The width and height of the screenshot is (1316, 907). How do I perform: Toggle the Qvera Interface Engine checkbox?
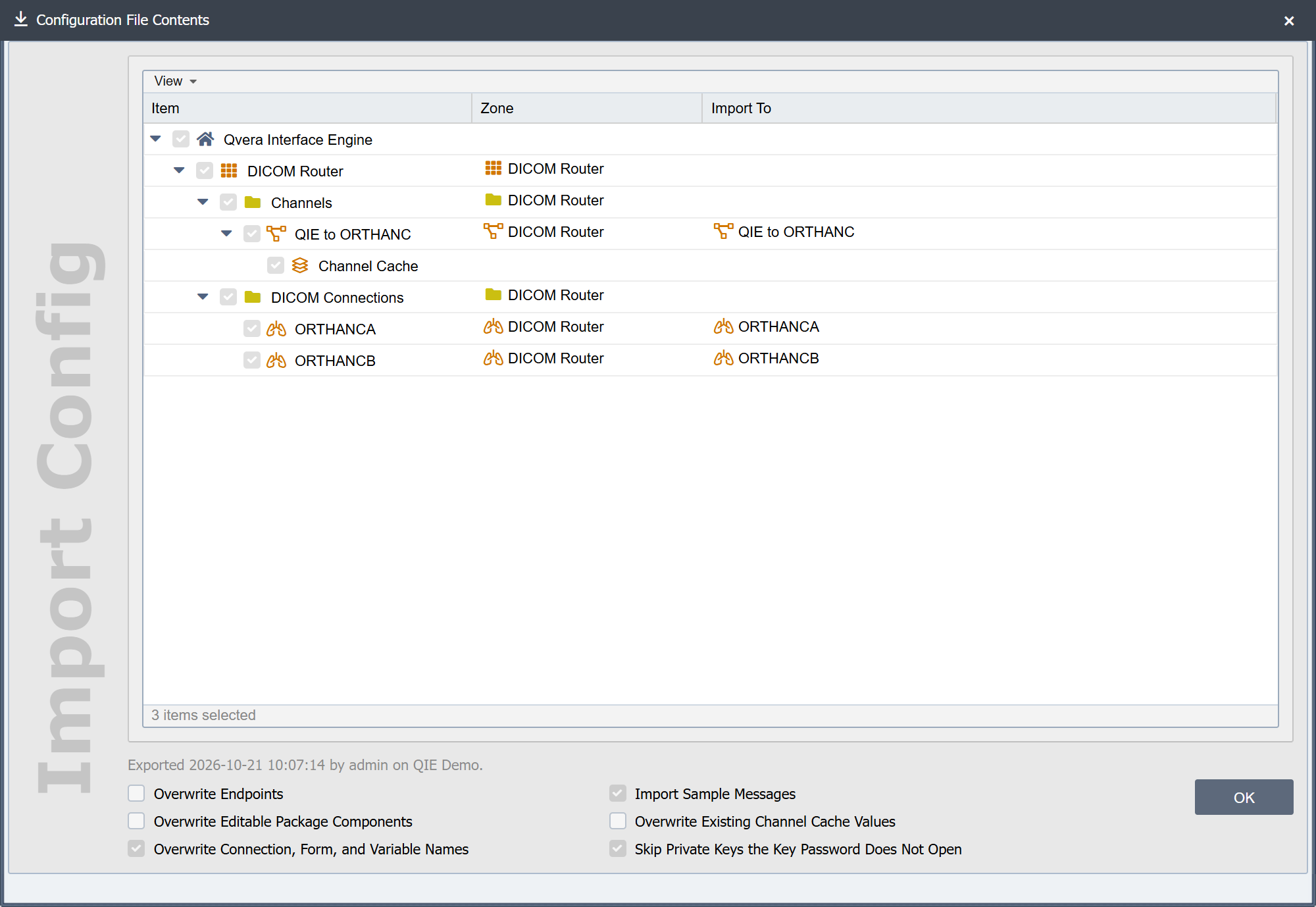[x=181, y=139]
